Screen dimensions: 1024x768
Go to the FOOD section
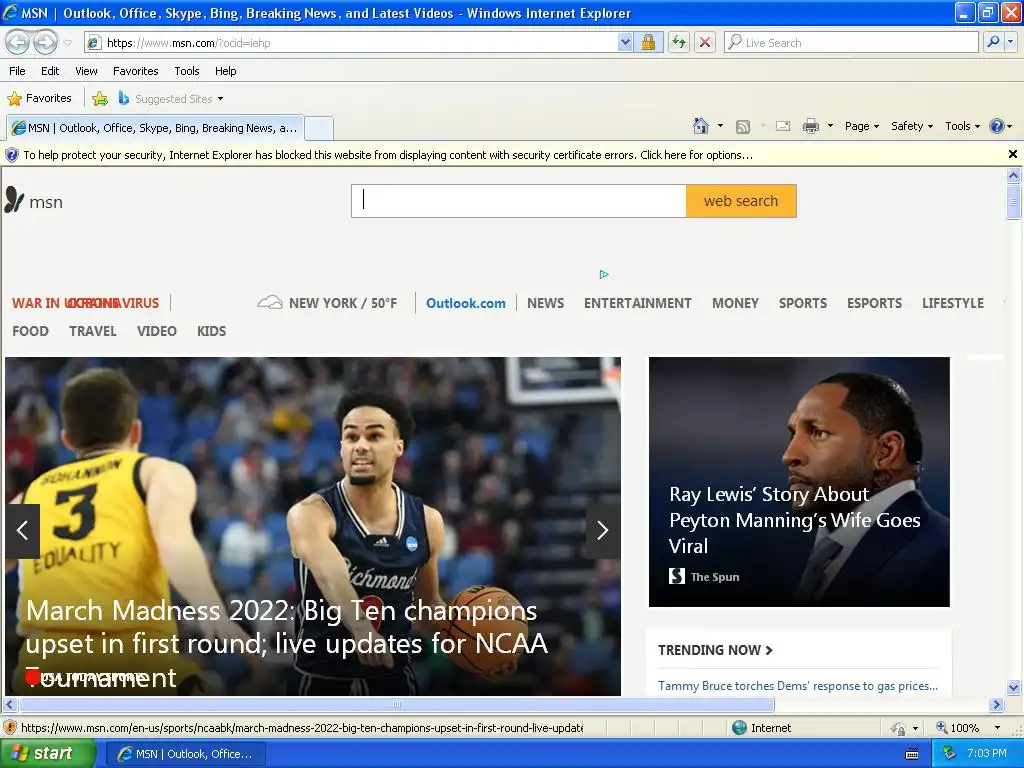pos(30,331)
